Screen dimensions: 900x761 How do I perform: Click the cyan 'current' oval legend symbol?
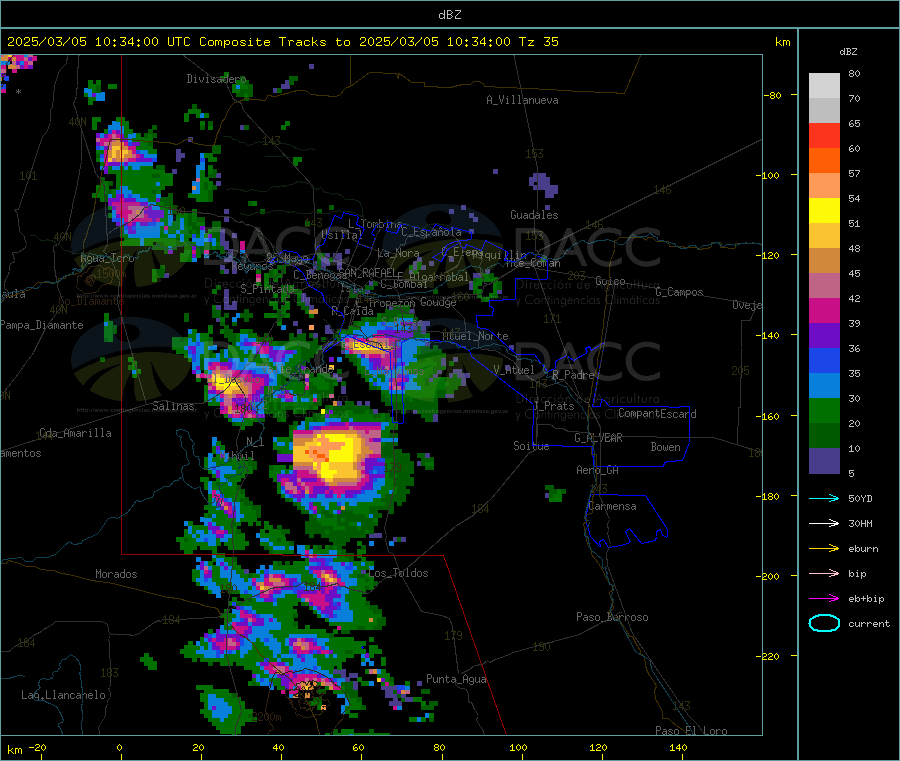coord(824,623)
